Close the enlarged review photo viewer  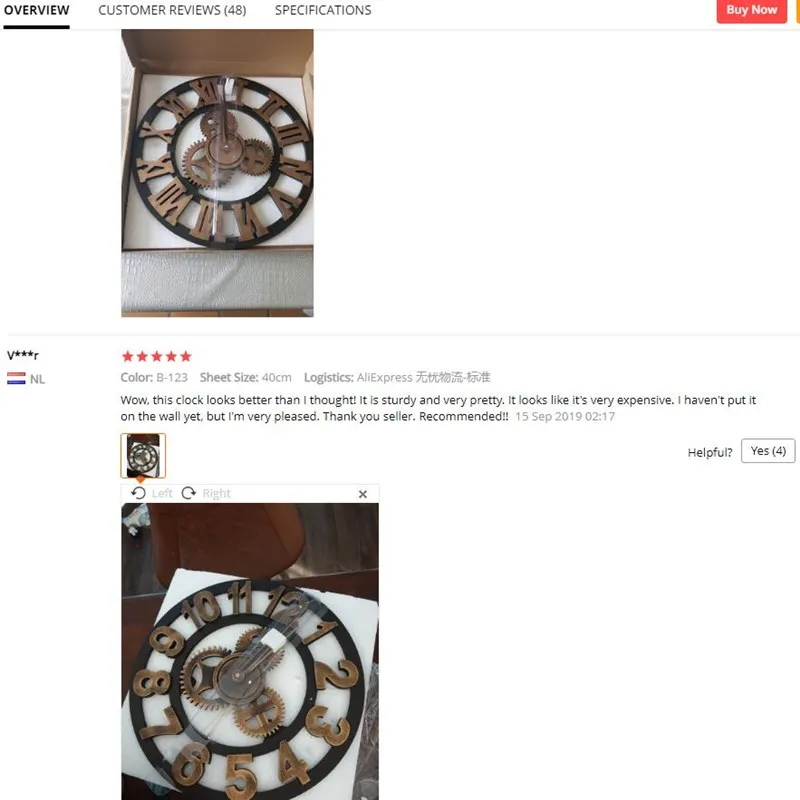click(363, 494)
